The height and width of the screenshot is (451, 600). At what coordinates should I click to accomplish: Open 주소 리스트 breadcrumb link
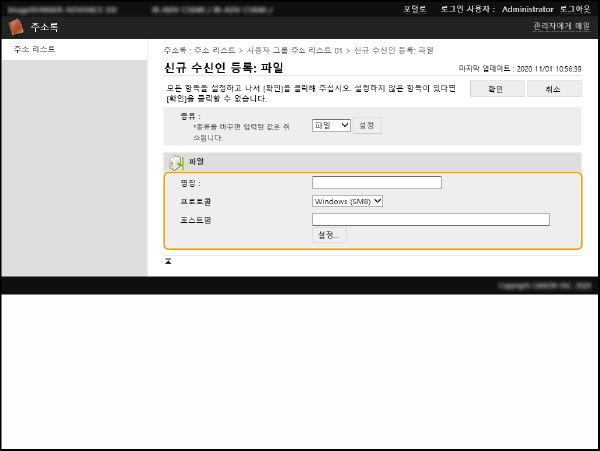coord(216,49)
